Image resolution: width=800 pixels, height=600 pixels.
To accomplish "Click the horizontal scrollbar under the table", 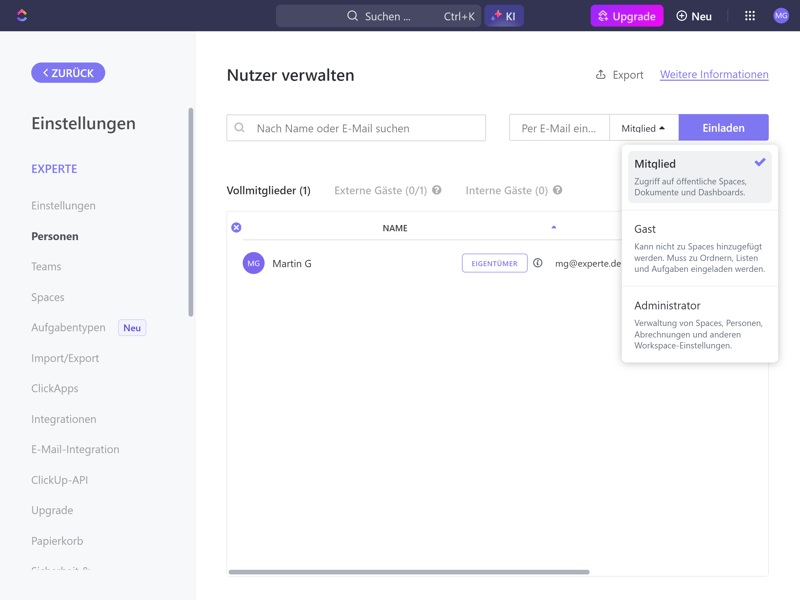I will 409,572.
